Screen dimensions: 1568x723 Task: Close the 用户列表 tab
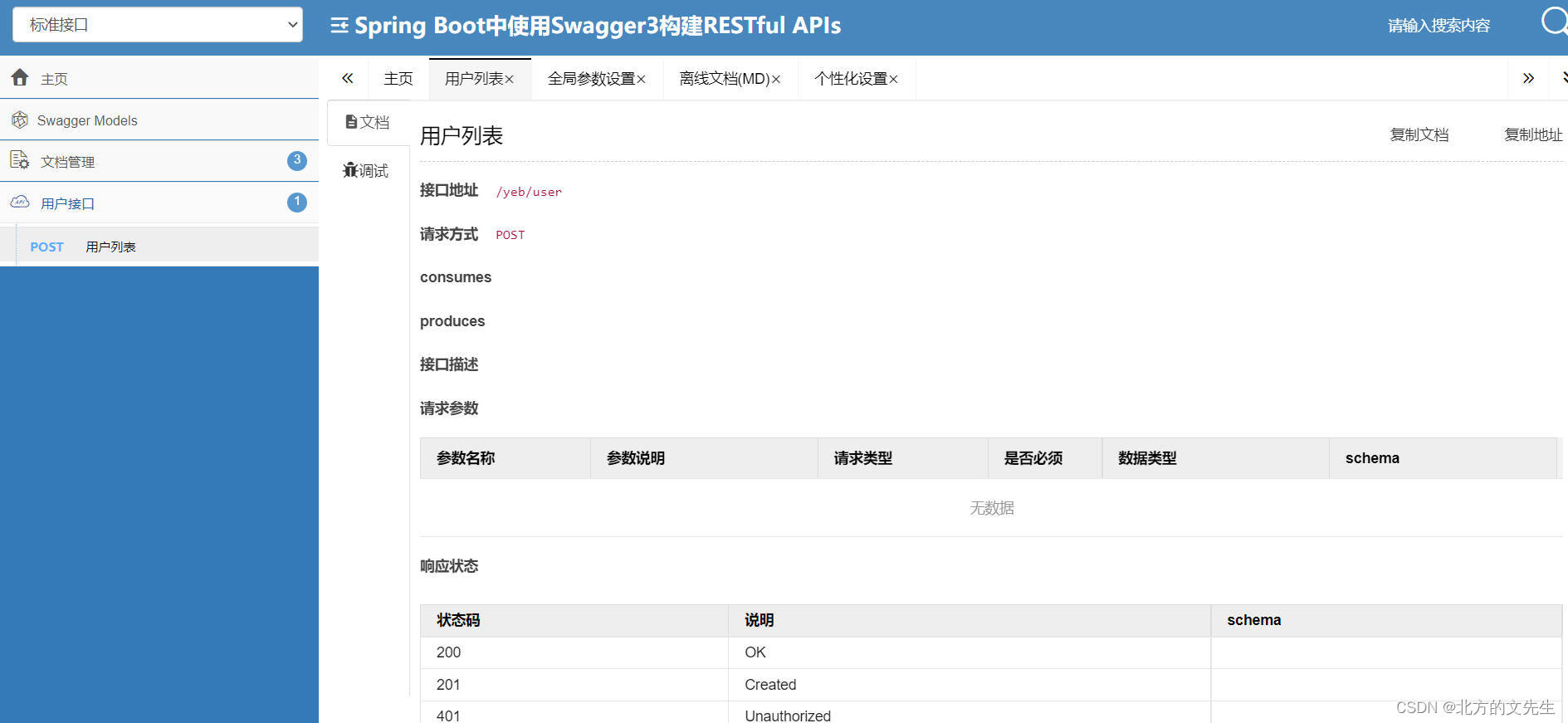click(x=510, y=80)
